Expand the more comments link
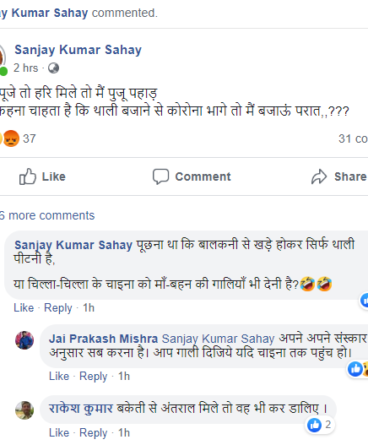Viewport: 368px width, 445px height. coord(47,216)
